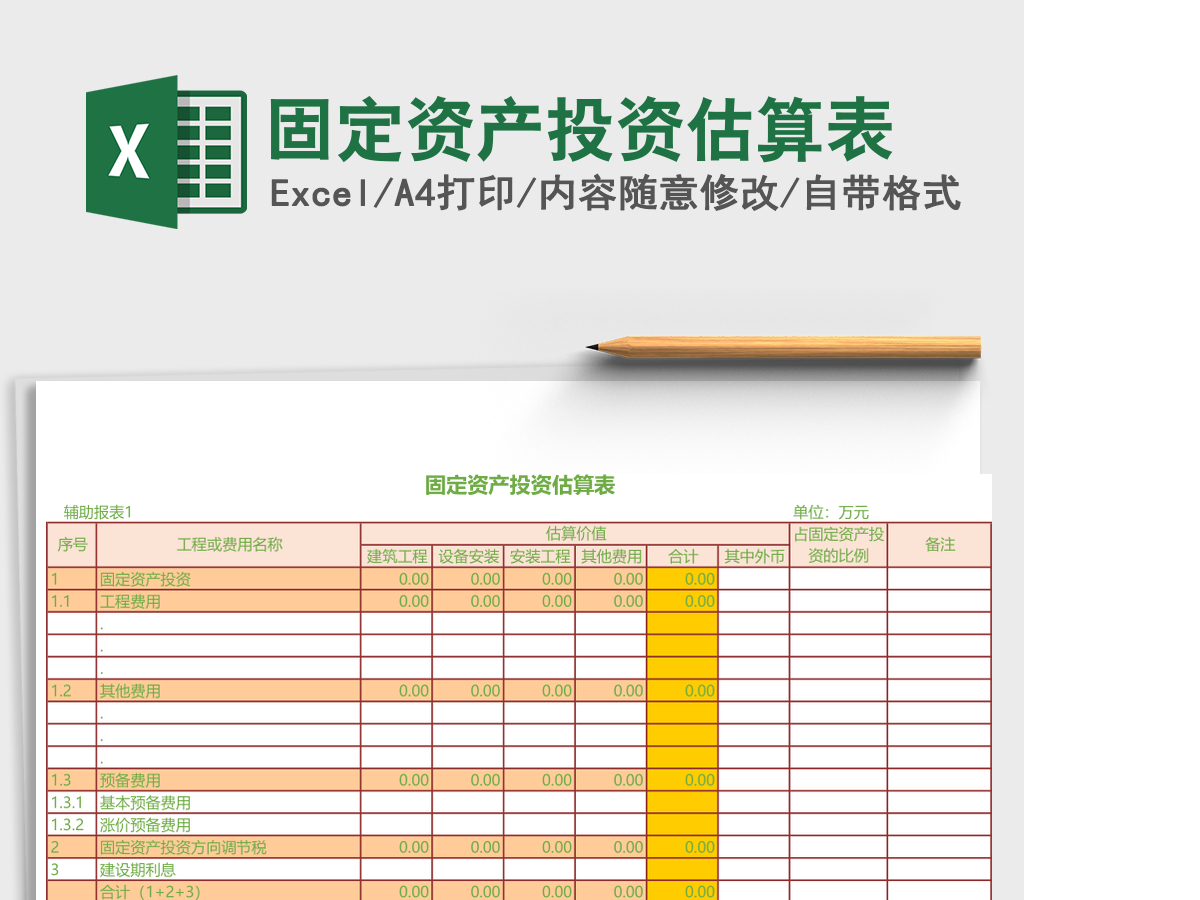This screenshot has height=900, width=1200.
Task: Click the 1.3.1 serial number cell
Action: (x=72, y=802)
